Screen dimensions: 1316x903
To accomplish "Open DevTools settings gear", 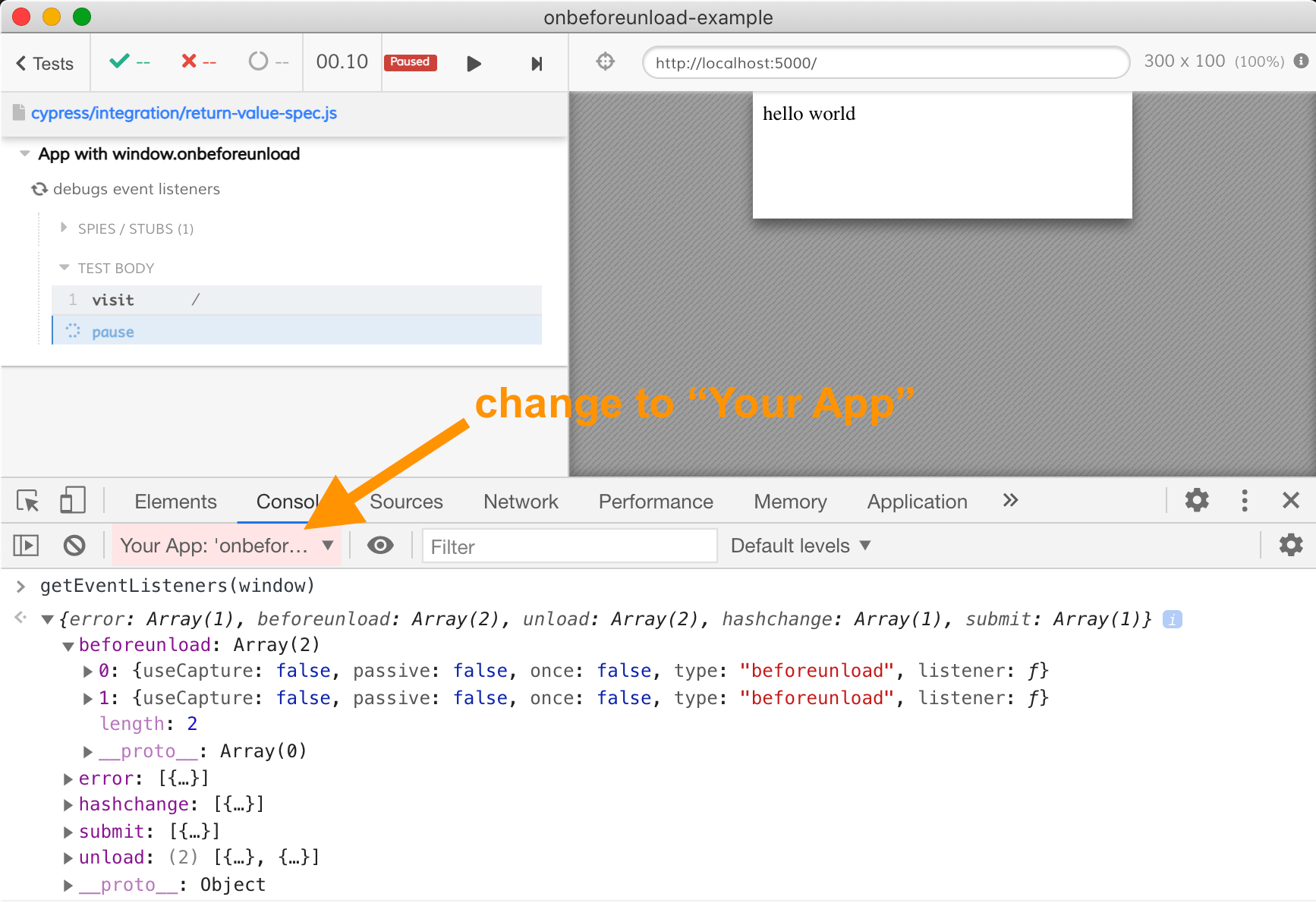I will (x=1197, y=500).
